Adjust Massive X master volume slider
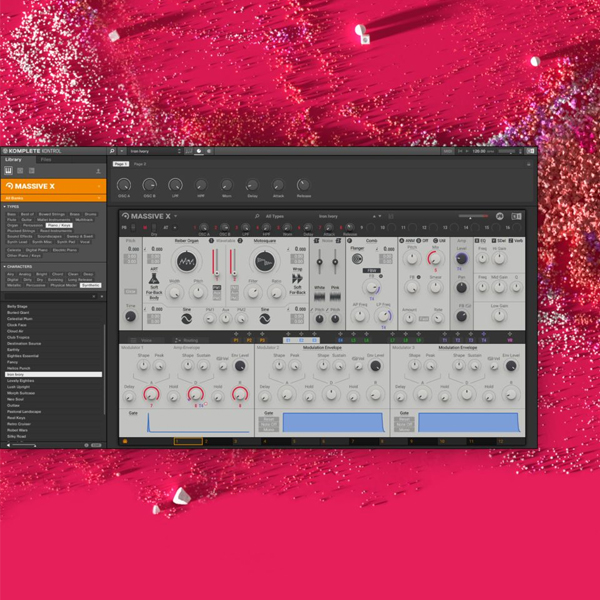Image resolution: width=600 pixels, height=600 pixels. [473, 216]
